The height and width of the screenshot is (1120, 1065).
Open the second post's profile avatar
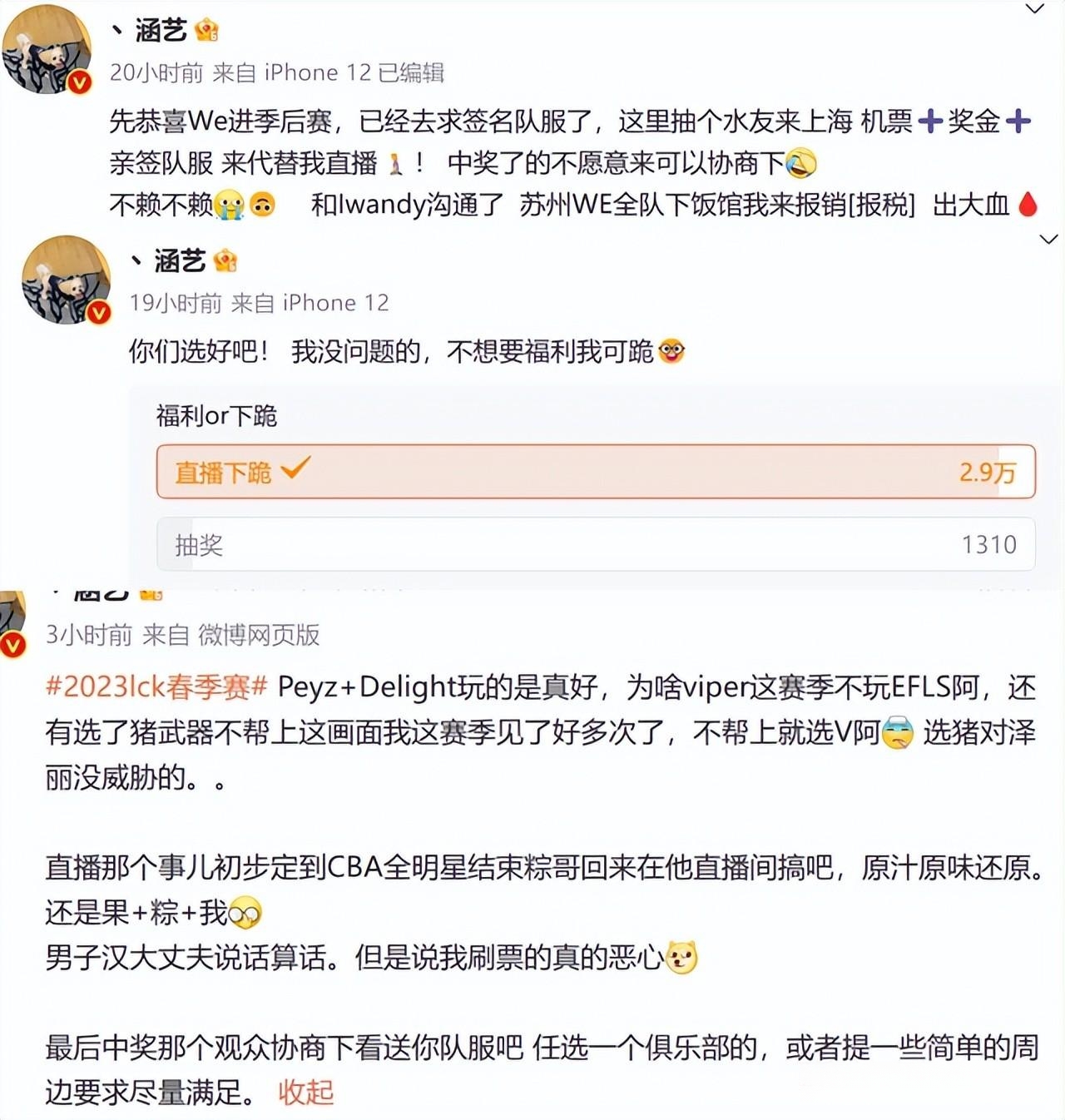click(x=66, y=280)
